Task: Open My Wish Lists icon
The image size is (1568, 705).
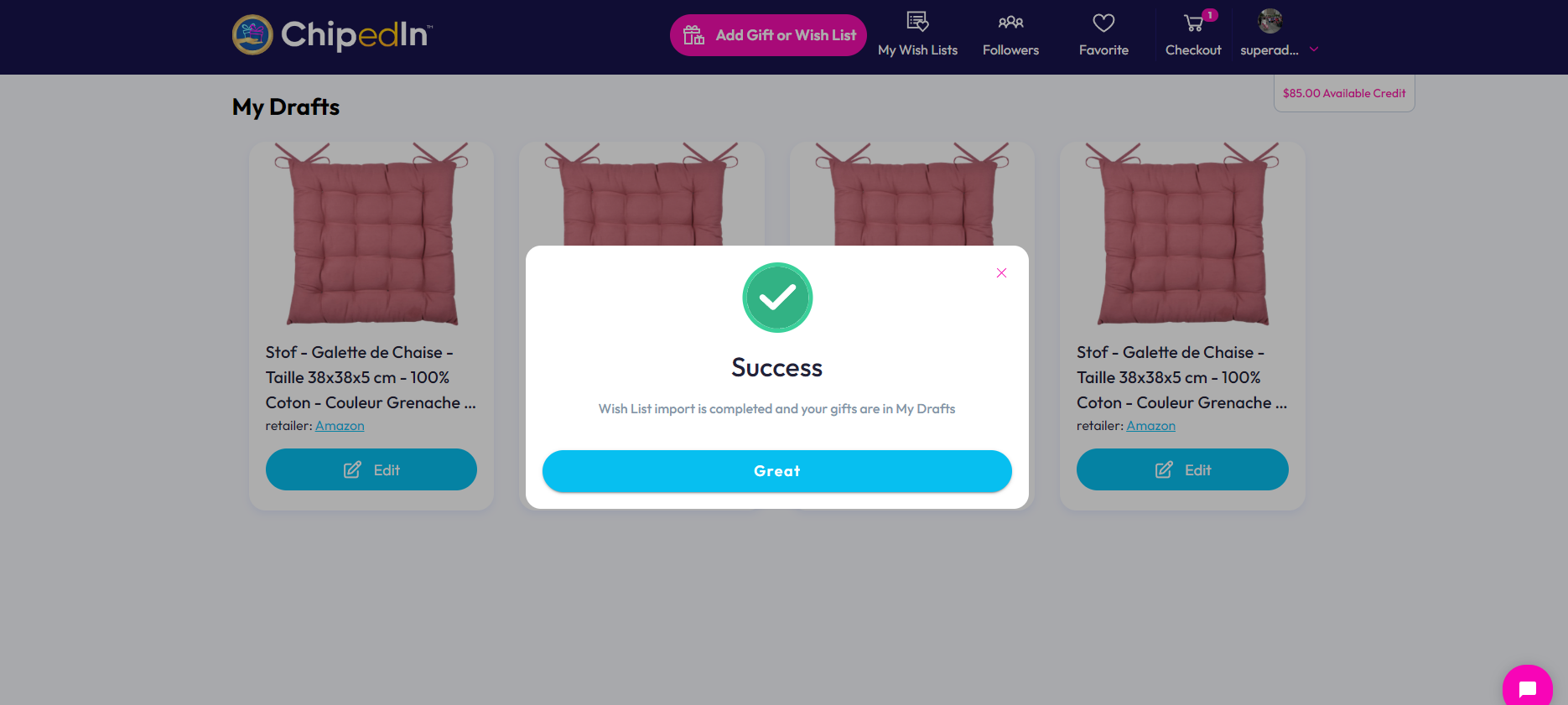Action: pos(918,22)
